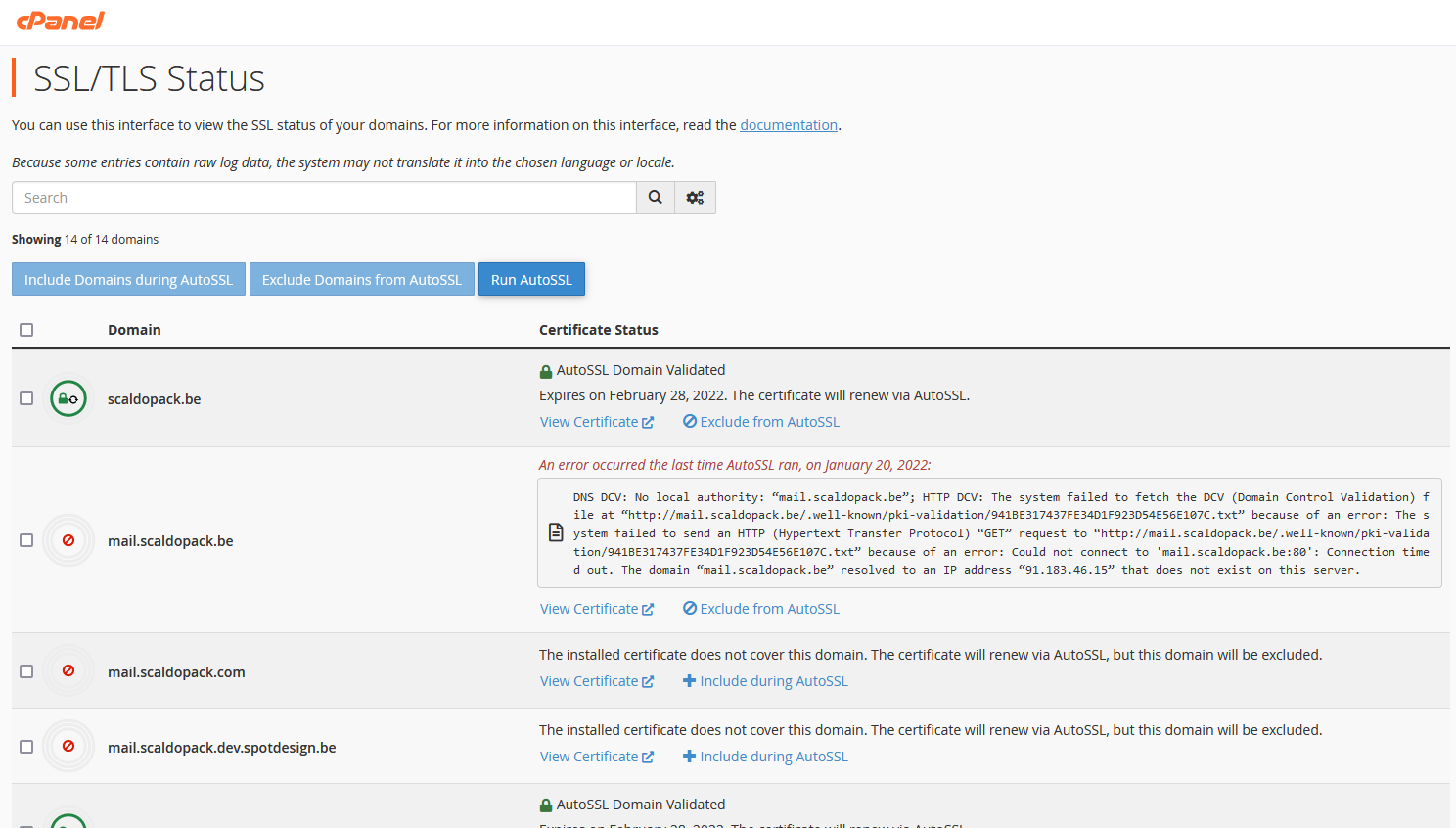Screen dimensions: 1456x828
Task: Click 'Expires on February 28, 2022' text
Action: click(x=633, y=395)
